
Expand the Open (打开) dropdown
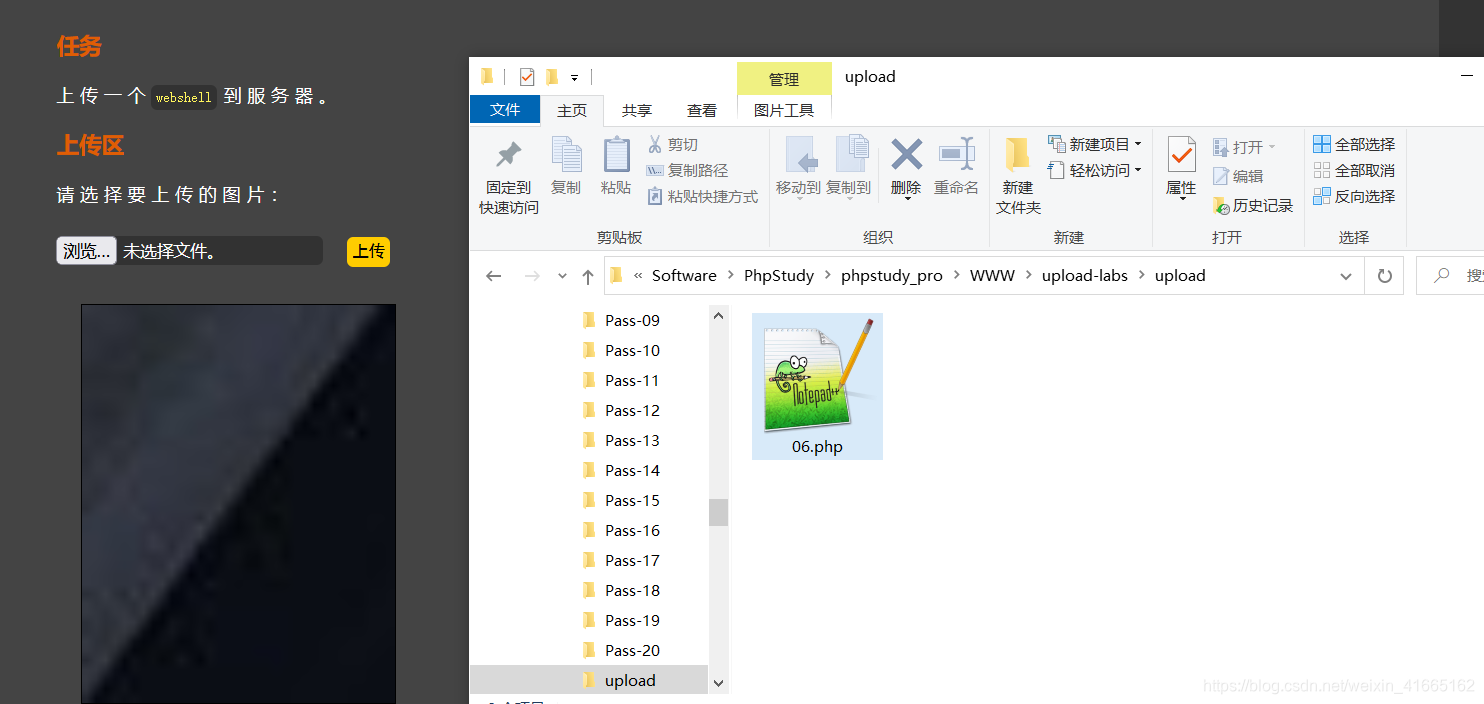pyautogui.click(x=1272, y=147)
